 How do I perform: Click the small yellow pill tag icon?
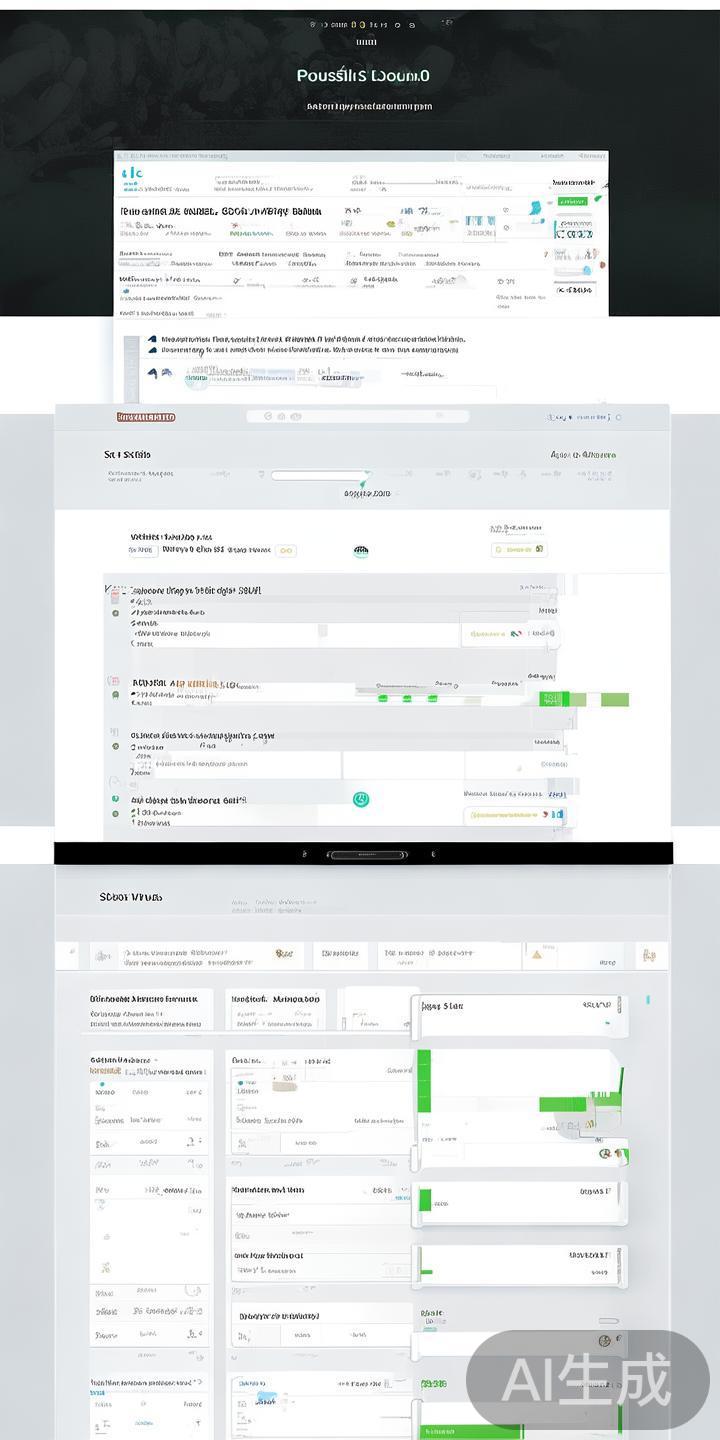pyautogui.click(x=286, y=550)
